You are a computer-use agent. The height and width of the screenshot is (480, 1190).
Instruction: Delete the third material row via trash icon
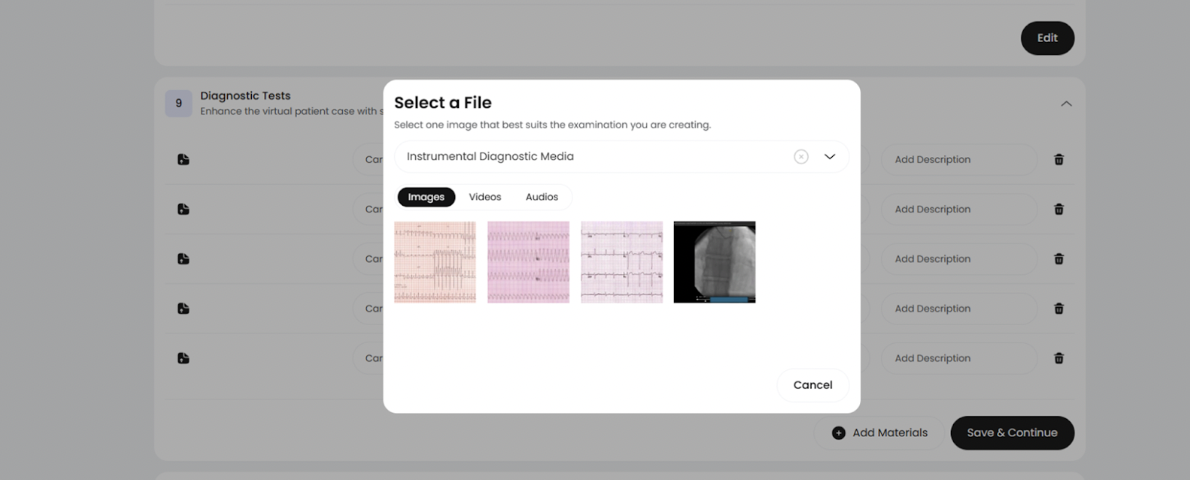[x=1059, y=259]
